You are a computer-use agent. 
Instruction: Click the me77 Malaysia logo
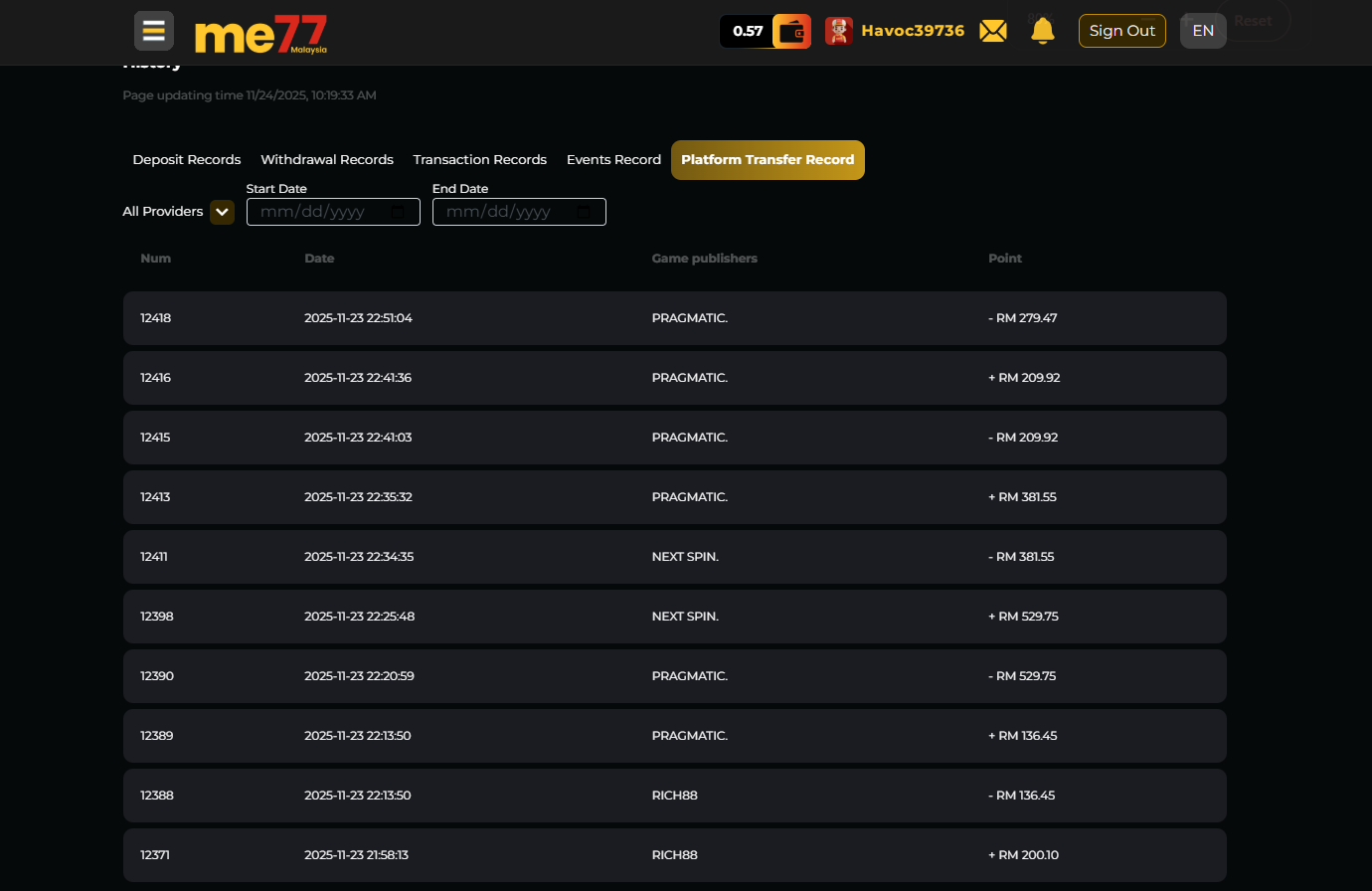pos(260,33)
